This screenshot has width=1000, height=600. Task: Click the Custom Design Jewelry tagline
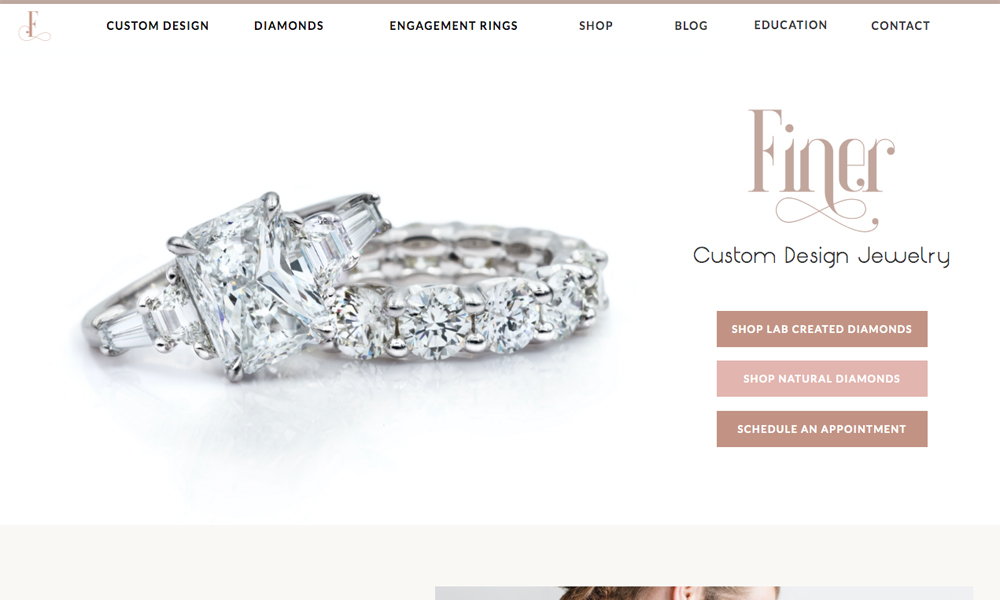pyautogui.click(x=821, y=256)
